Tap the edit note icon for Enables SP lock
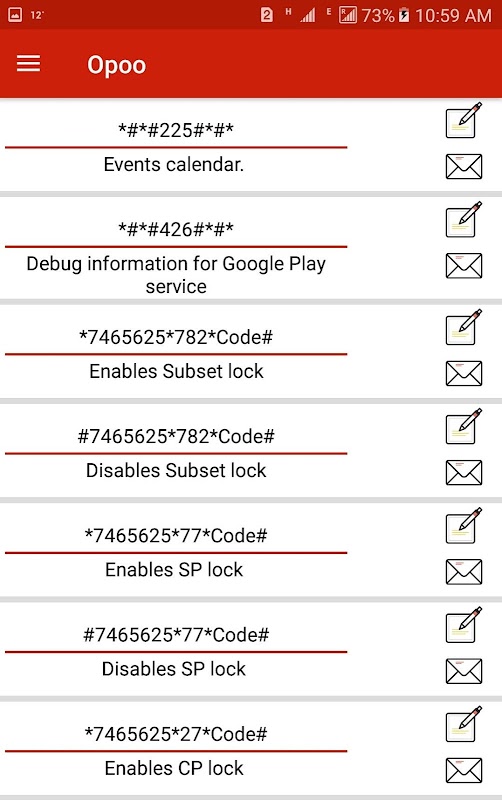Viewport: 502px width, 800px height. (464, 525)
